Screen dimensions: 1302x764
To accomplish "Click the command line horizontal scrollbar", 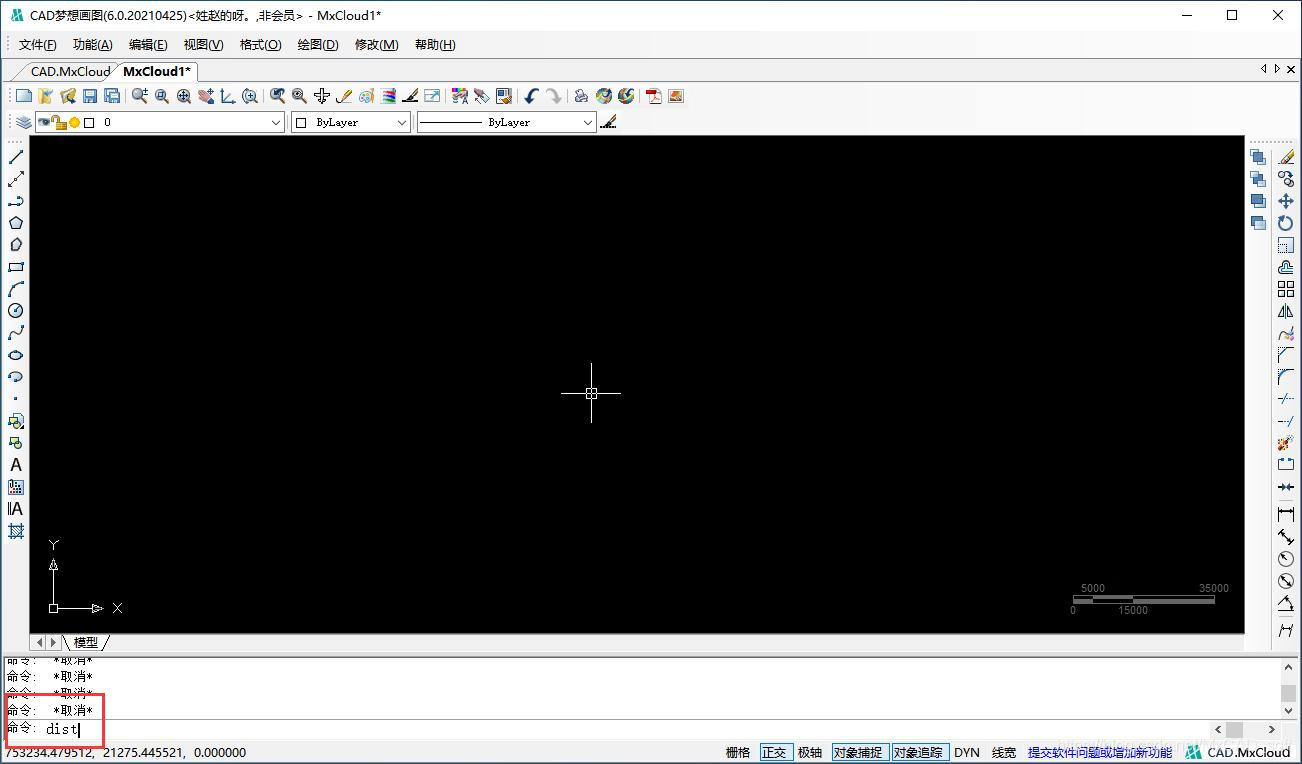I will click(x=1245, y=730).
